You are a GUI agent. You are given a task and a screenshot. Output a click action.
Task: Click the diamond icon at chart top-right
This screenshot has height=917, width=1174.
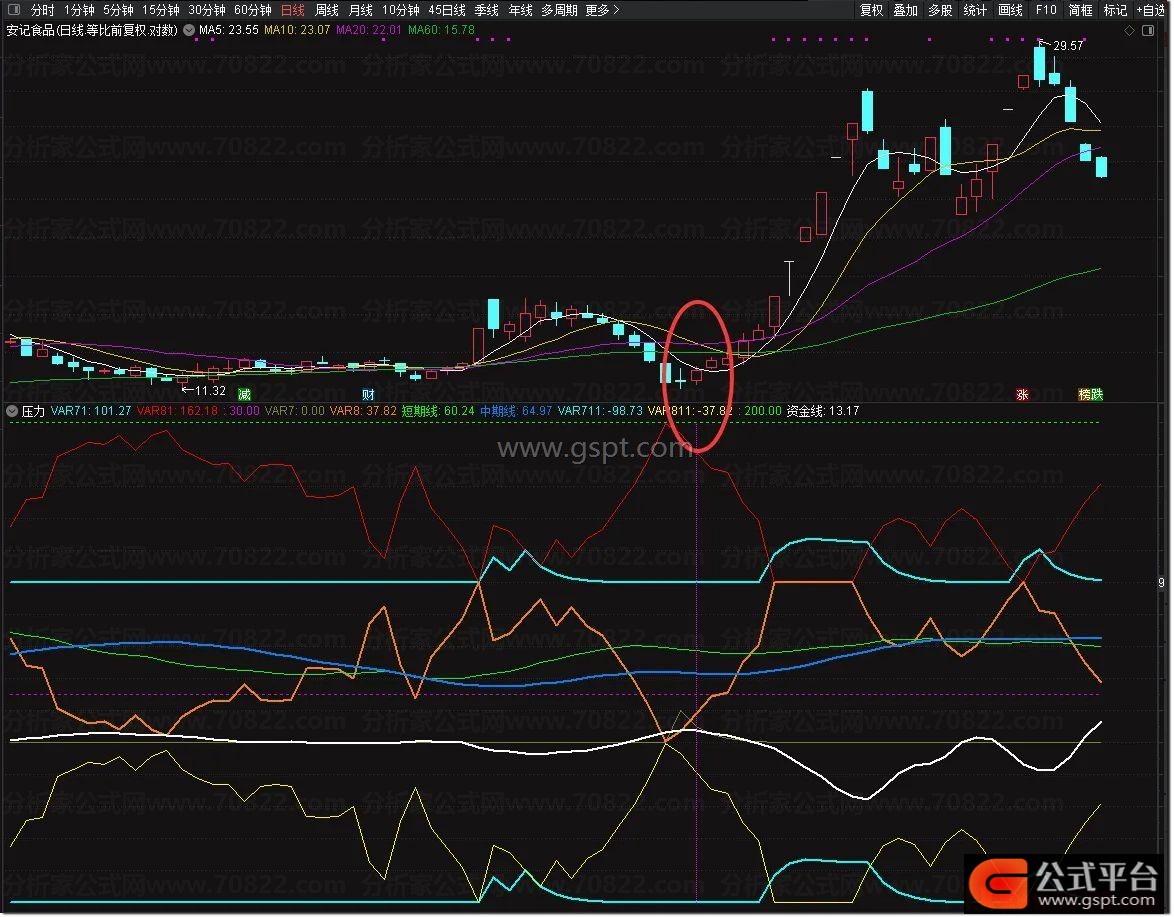click(1130, 30)
